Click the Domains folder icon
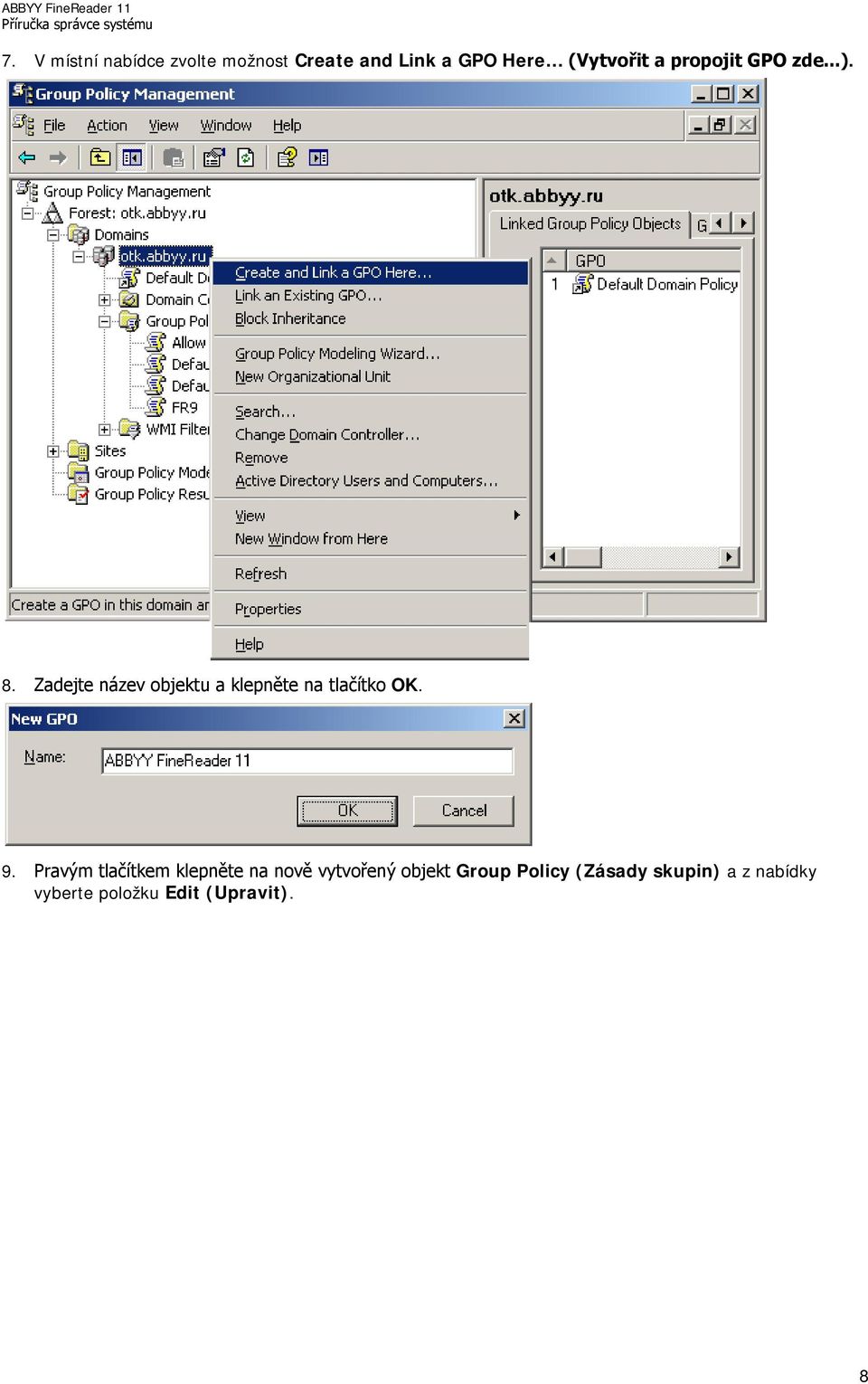The width and height of the screenshot is (868, 1384). [x=79, y=234]
